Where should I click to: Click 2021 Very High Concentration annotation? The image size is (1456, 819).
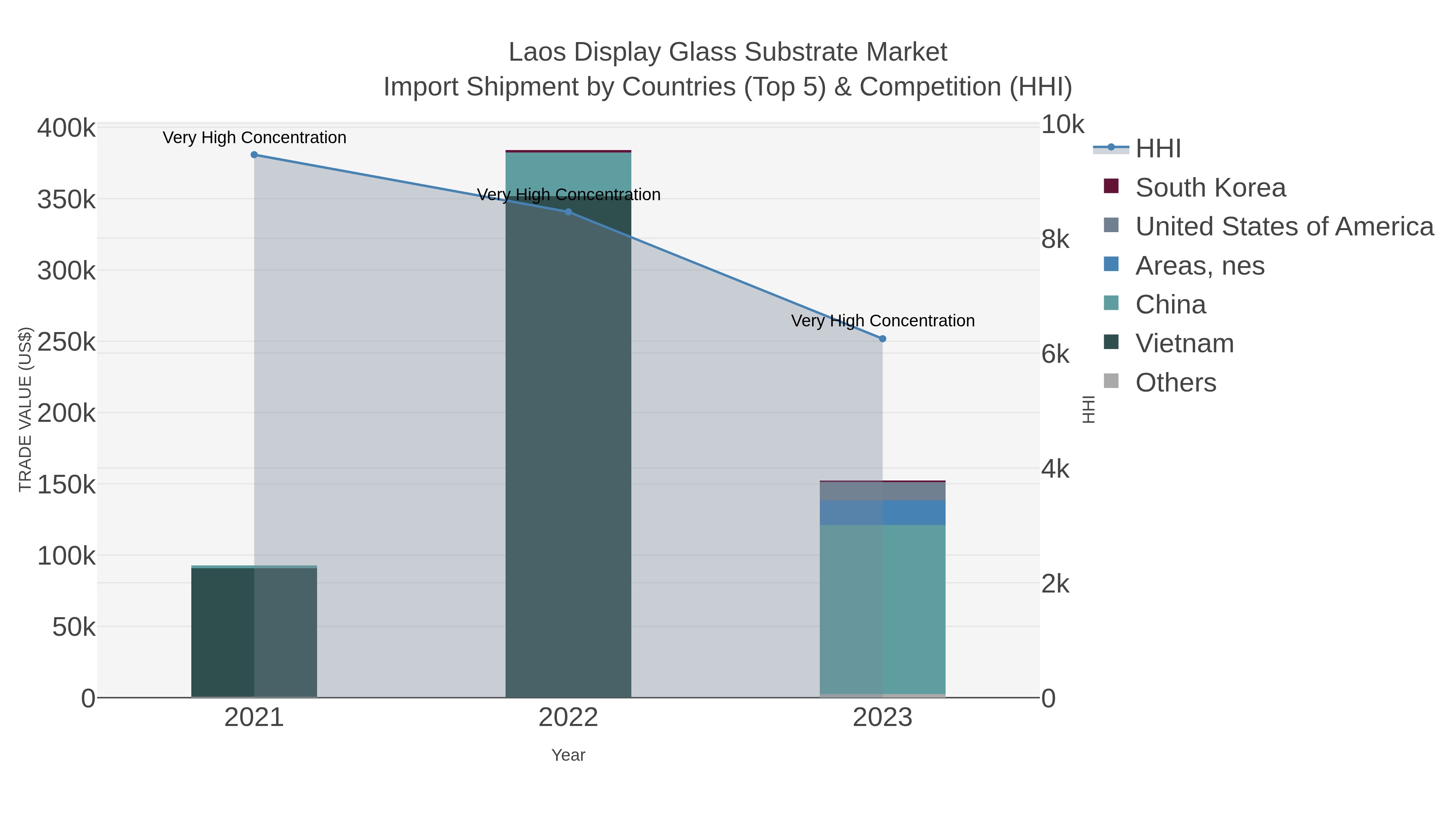tap(254, 138)
